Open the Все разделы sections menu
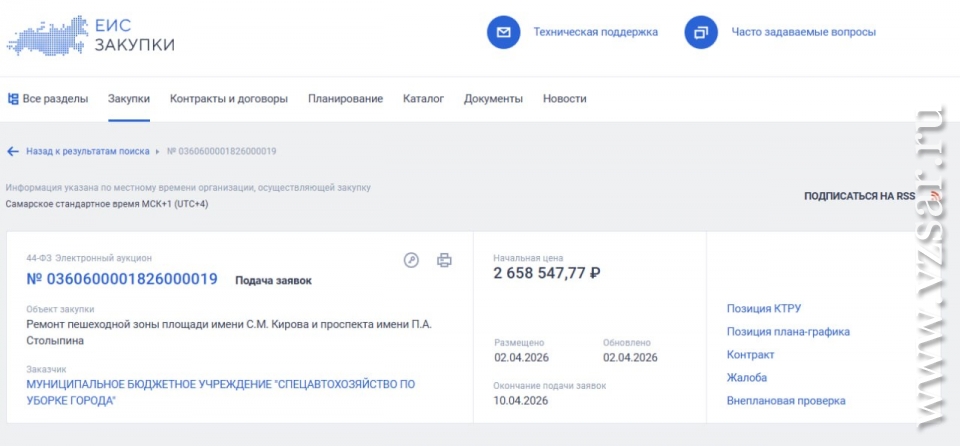This screenshot has height=446, width=960. point(48,99)
